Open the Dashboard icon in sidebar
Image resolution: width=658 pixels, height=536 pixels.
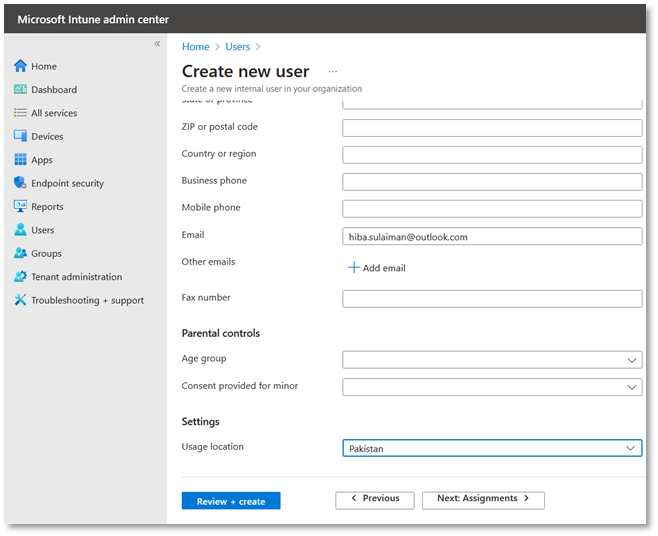click(20, 89)
